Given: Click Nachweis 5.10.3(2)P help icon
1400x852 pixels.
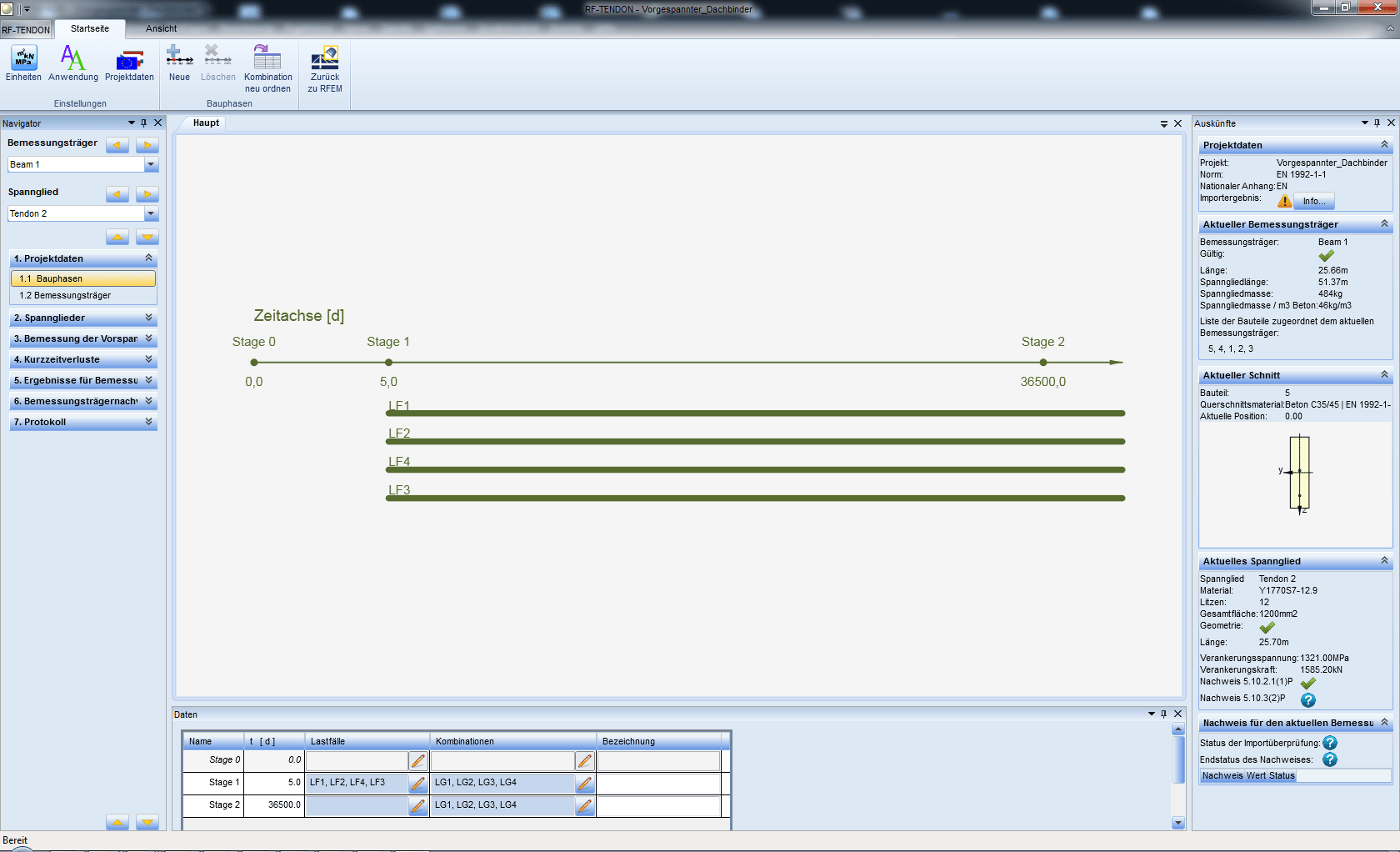Looking at the screenshot, I should tap(1308, 699).
